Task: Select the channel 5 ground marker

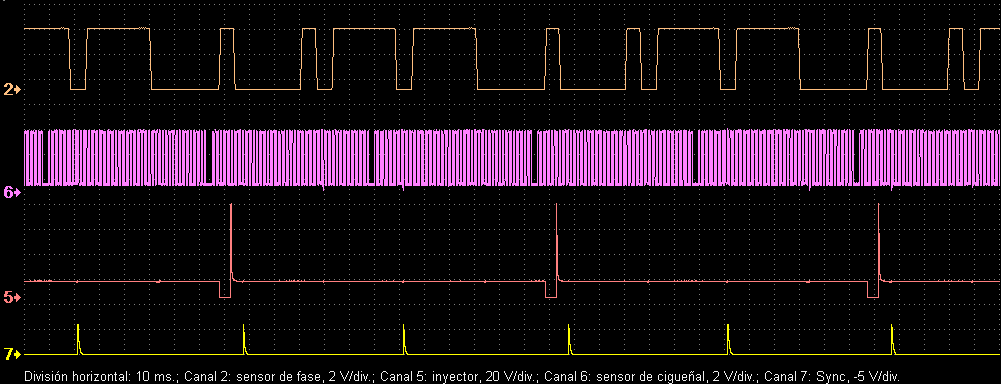Action: tap(11, 297)
